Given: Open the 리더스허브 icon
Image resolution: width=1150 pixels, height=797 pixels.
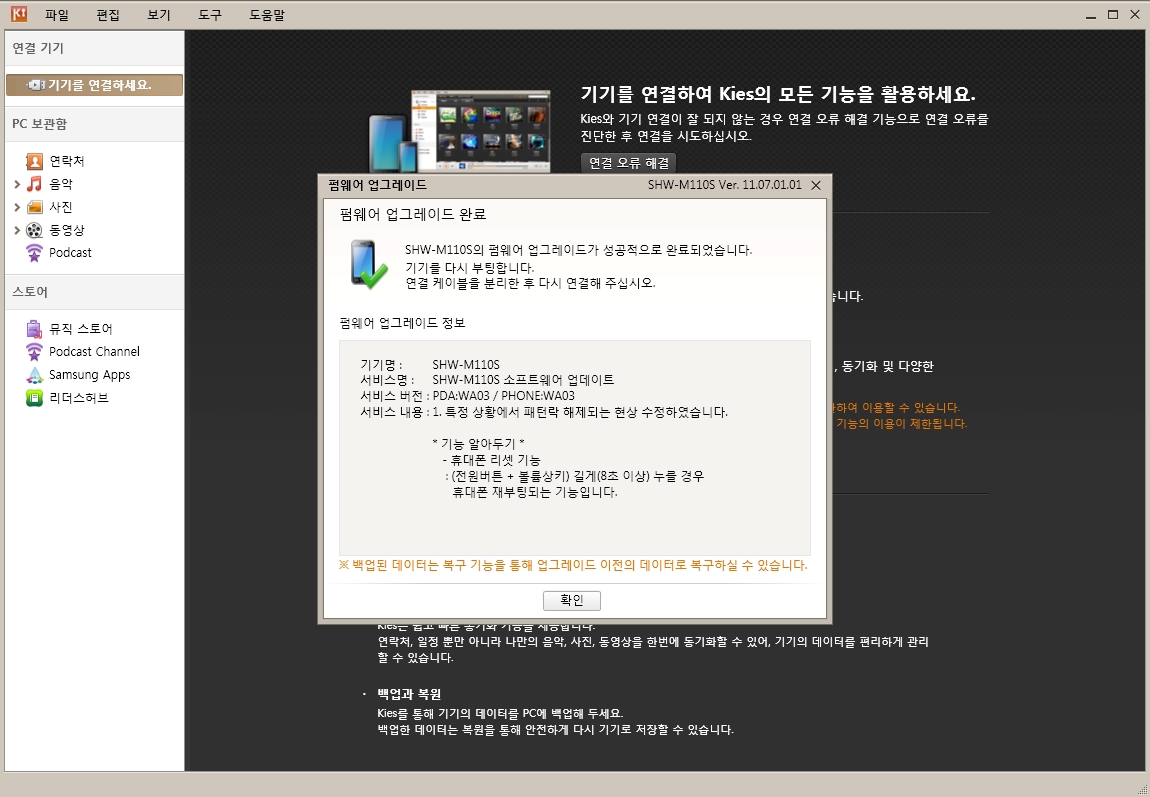Looking at the screenshot, I should click(x=35, y=398).
